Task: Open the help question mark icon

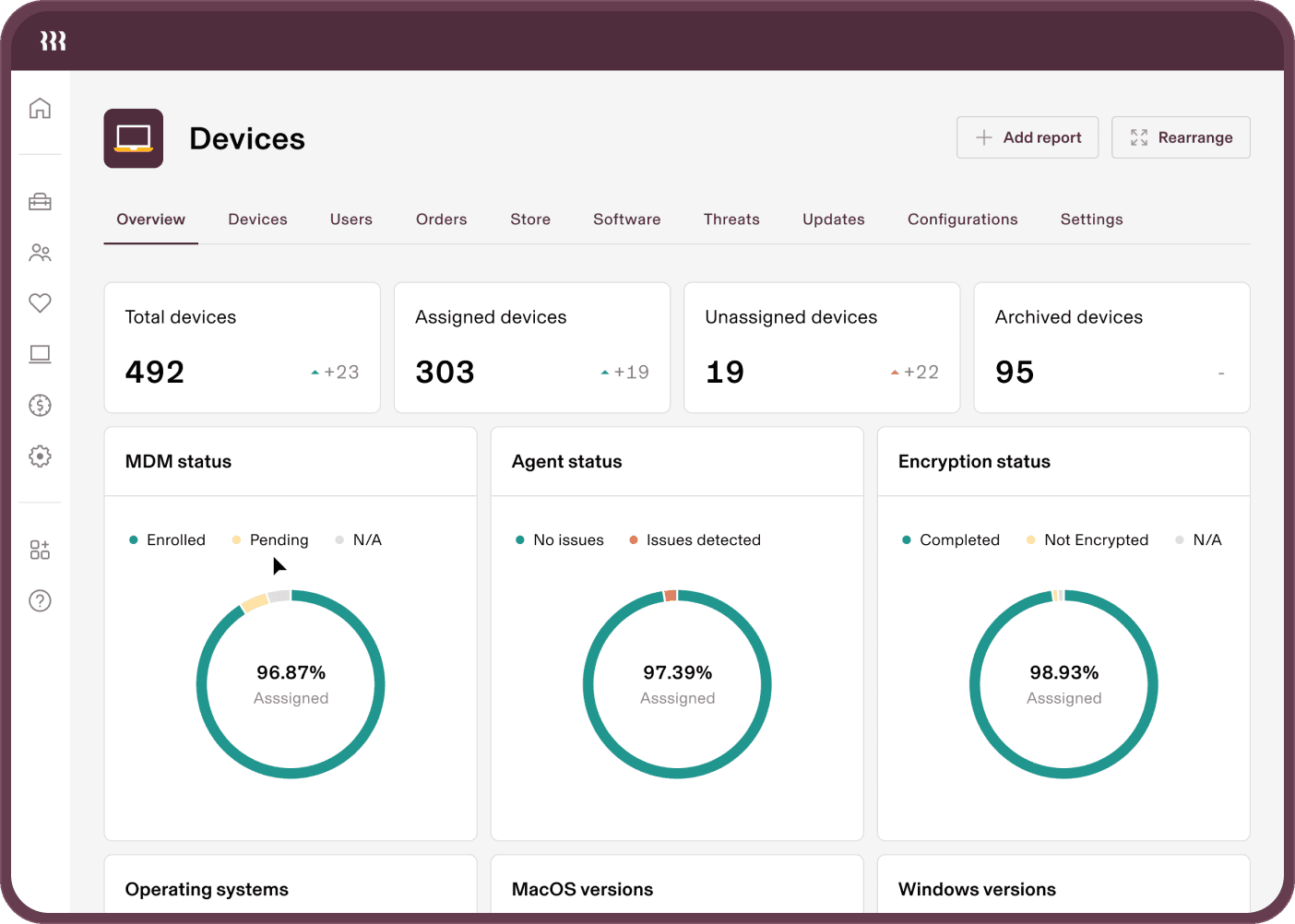Action: 40,601
